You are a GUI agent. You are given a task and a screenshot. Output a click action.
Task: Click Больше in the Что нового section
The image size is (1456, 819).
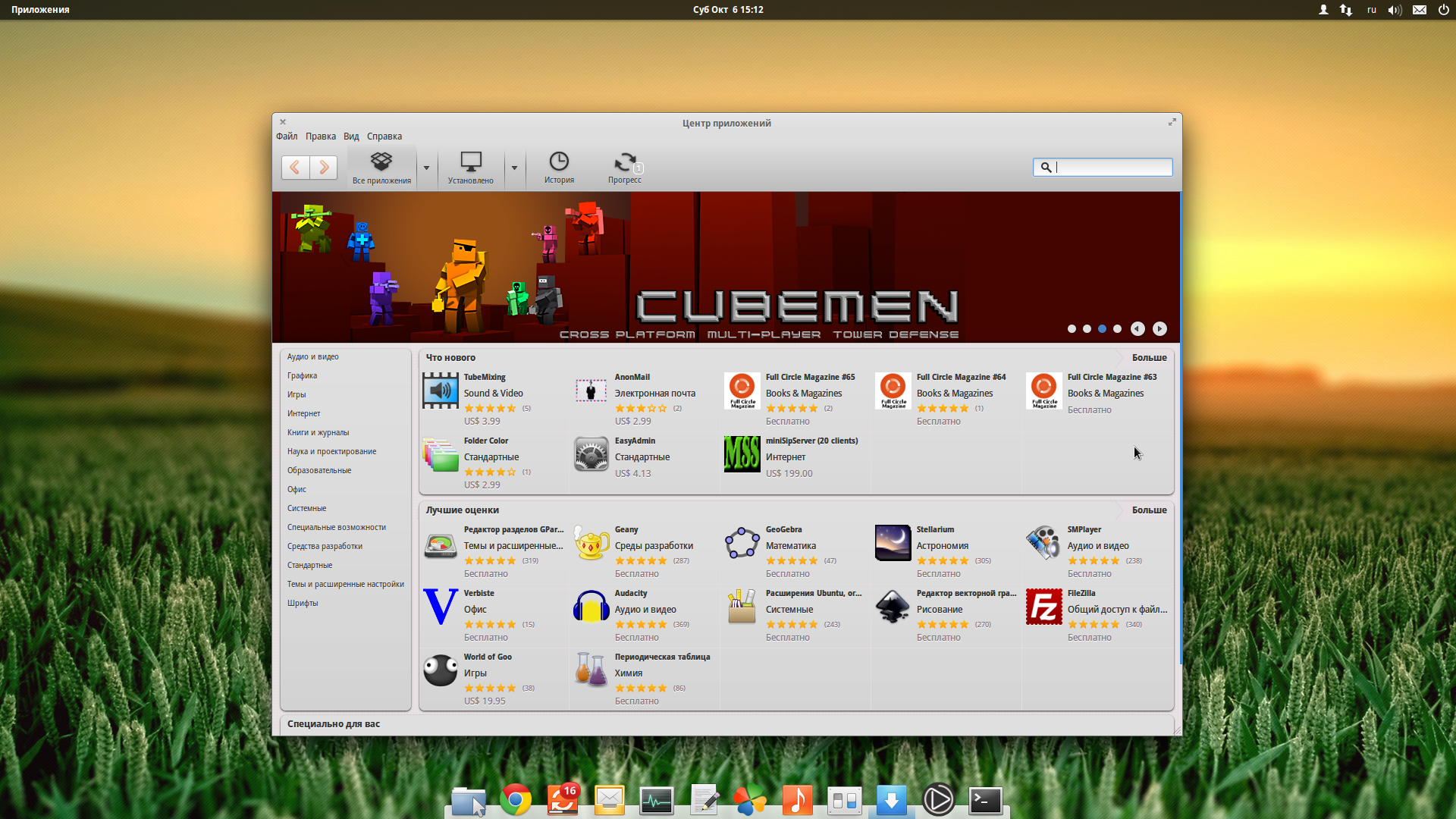1149,358
